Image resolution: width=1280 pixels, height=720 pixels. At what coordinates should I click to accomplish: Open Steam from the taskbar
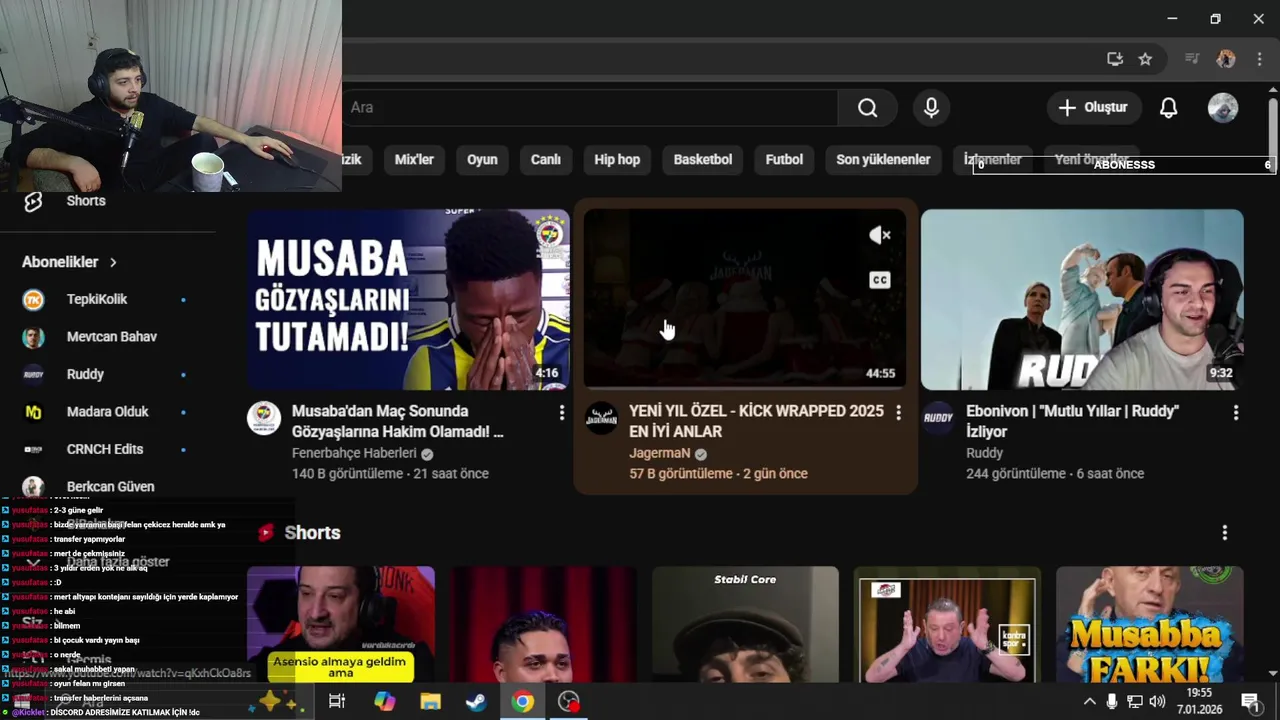(476, 702)
